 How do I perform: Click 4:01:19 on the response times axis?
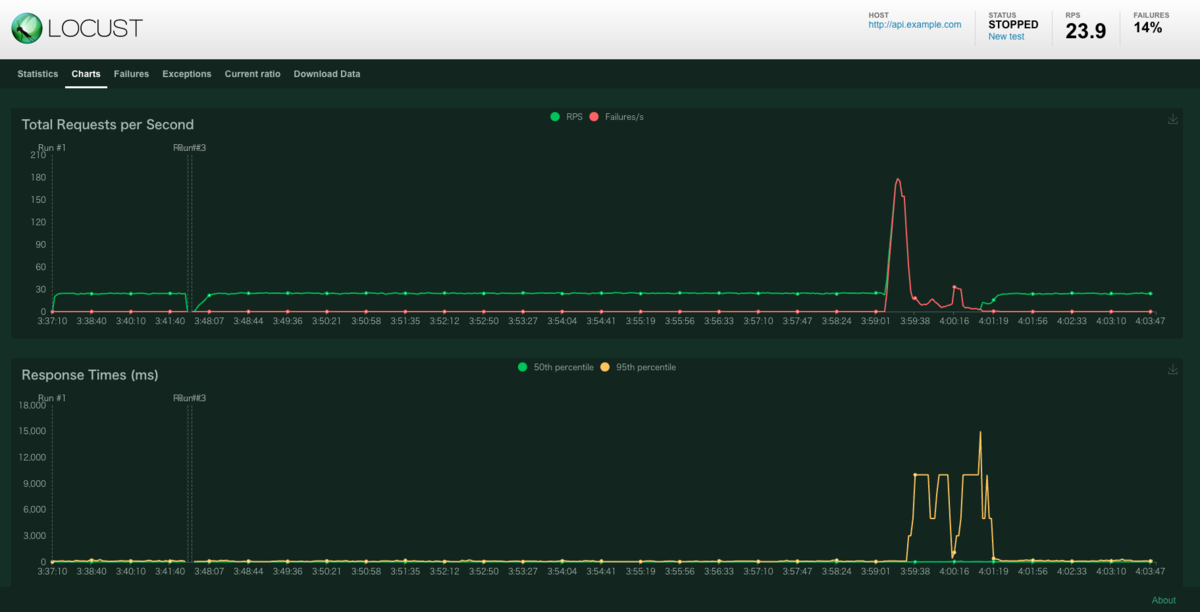coord(992,571)
